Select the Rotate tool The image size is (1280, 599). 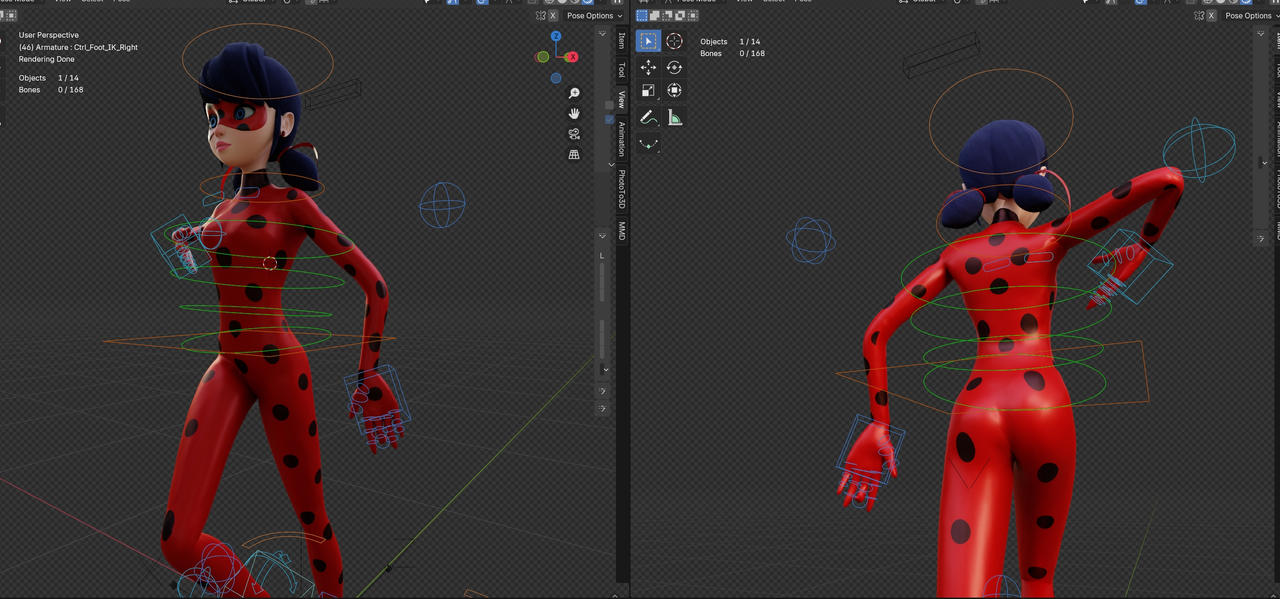(x=675, y=67)
